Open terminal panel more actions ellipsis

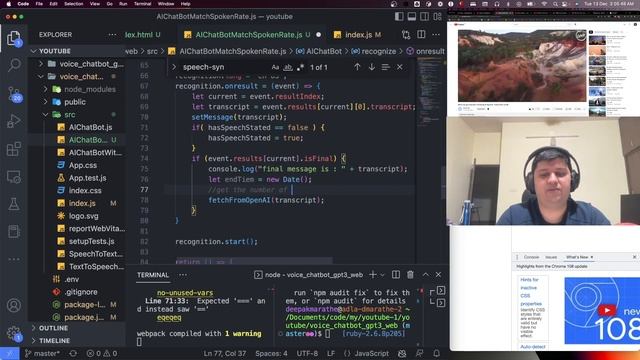point(183,275)
